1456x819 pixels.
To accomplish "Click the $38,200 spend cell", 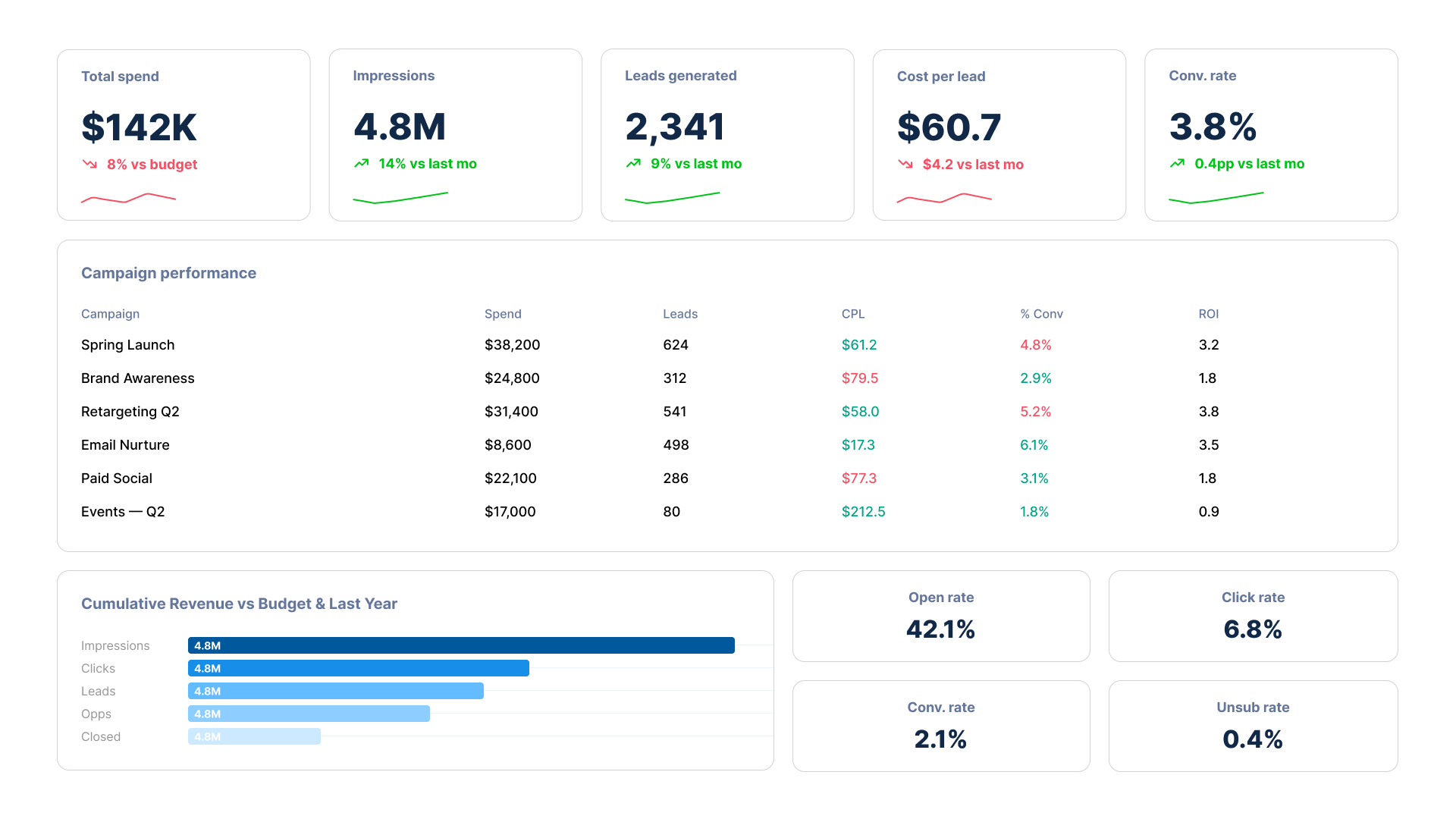I will [x=512, y=345].
